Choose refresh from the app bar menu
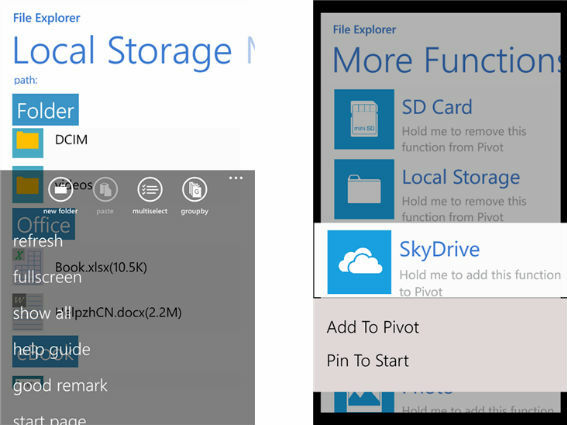Viewport: 567px width, 425px height. pos(38,241)
